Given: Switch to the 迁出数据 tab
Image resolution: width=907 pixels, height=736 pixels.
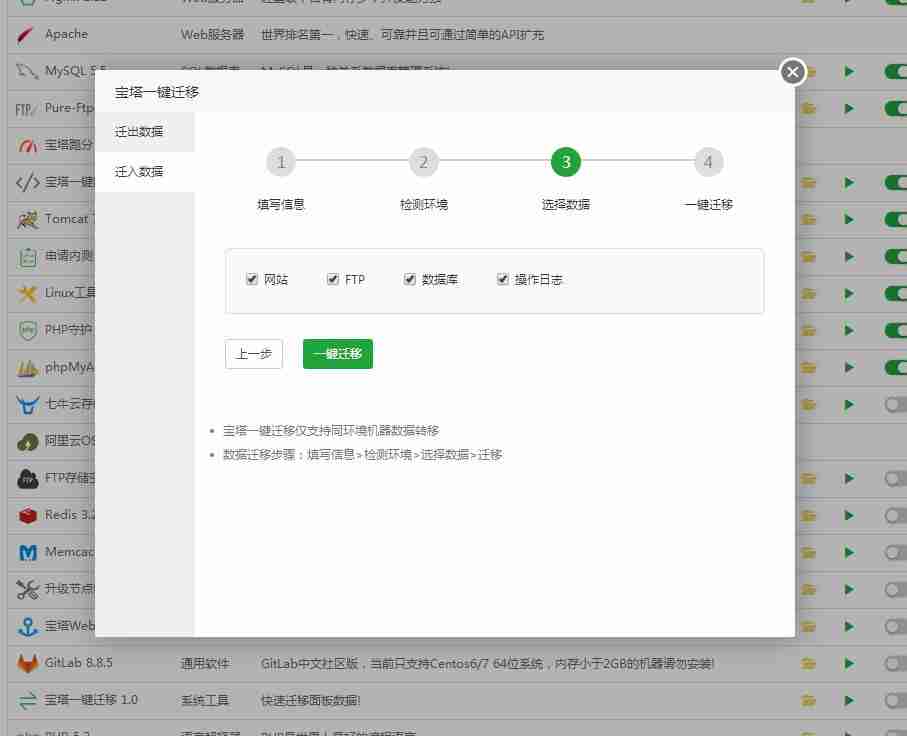Looking at the screenshot, I should pos(138,131).
